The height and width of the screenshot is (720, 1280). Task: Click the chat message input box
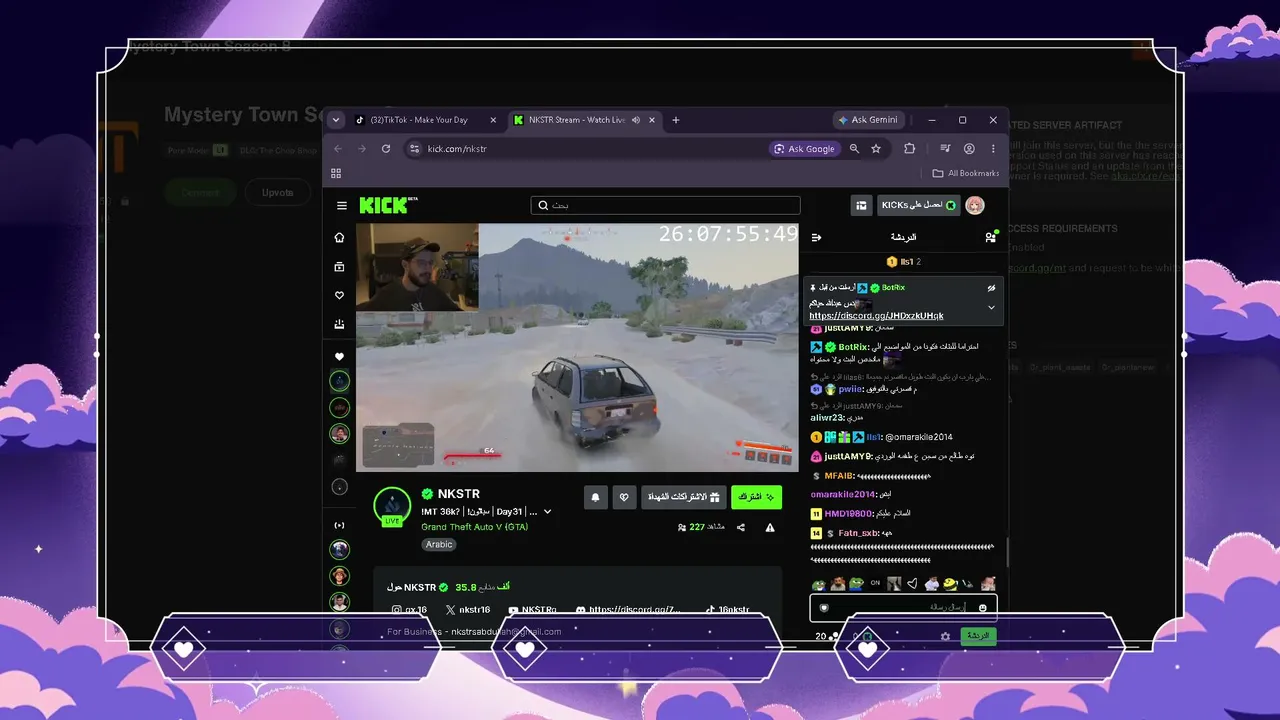point(903,607)
